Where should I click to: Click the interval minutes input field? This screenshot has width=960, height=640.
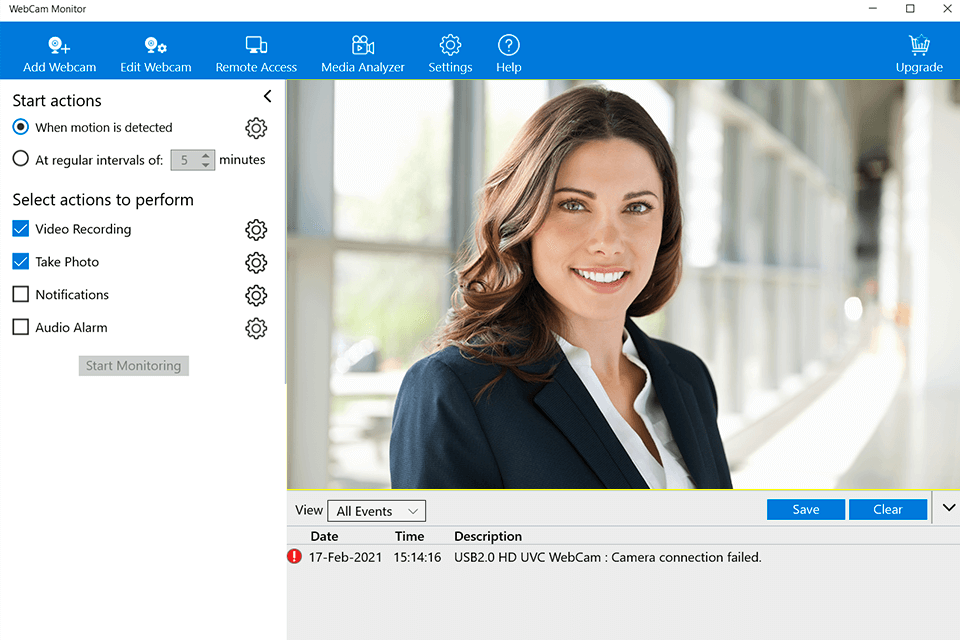click(x=186, y=160)
